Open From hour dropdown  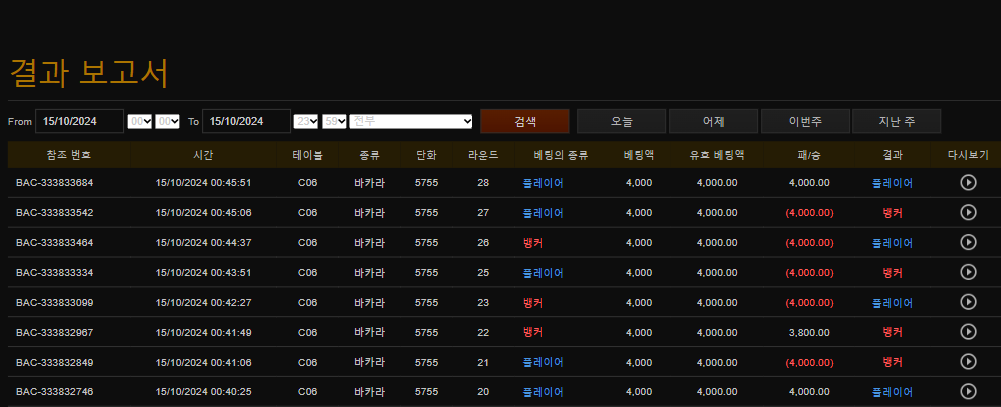[140, 121]
